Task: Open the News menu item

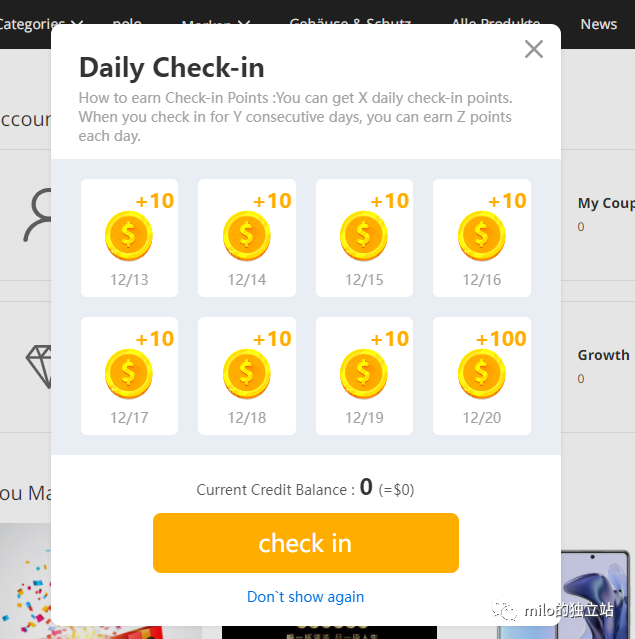Action: coord(598,24)
